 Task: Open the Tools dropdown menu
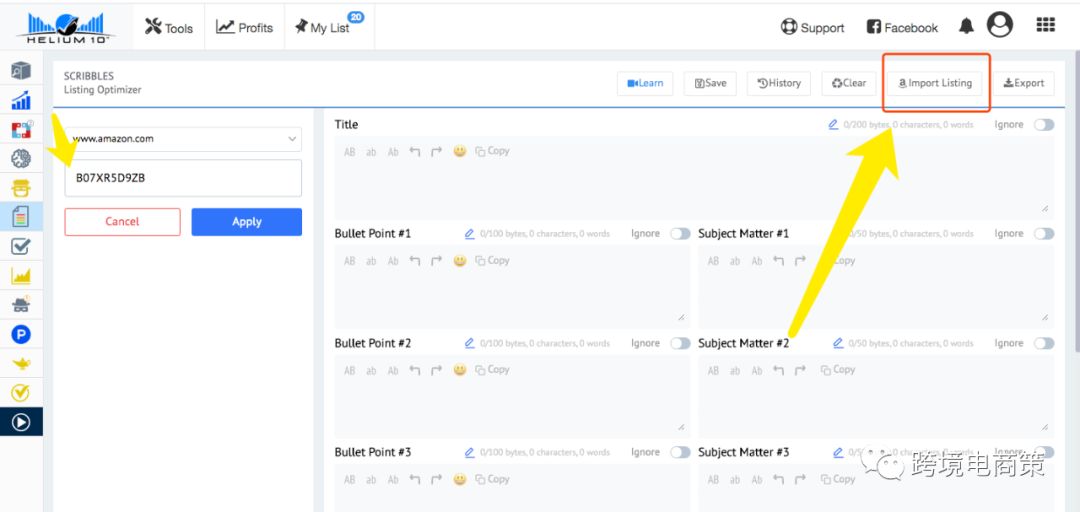click(169, 27)
